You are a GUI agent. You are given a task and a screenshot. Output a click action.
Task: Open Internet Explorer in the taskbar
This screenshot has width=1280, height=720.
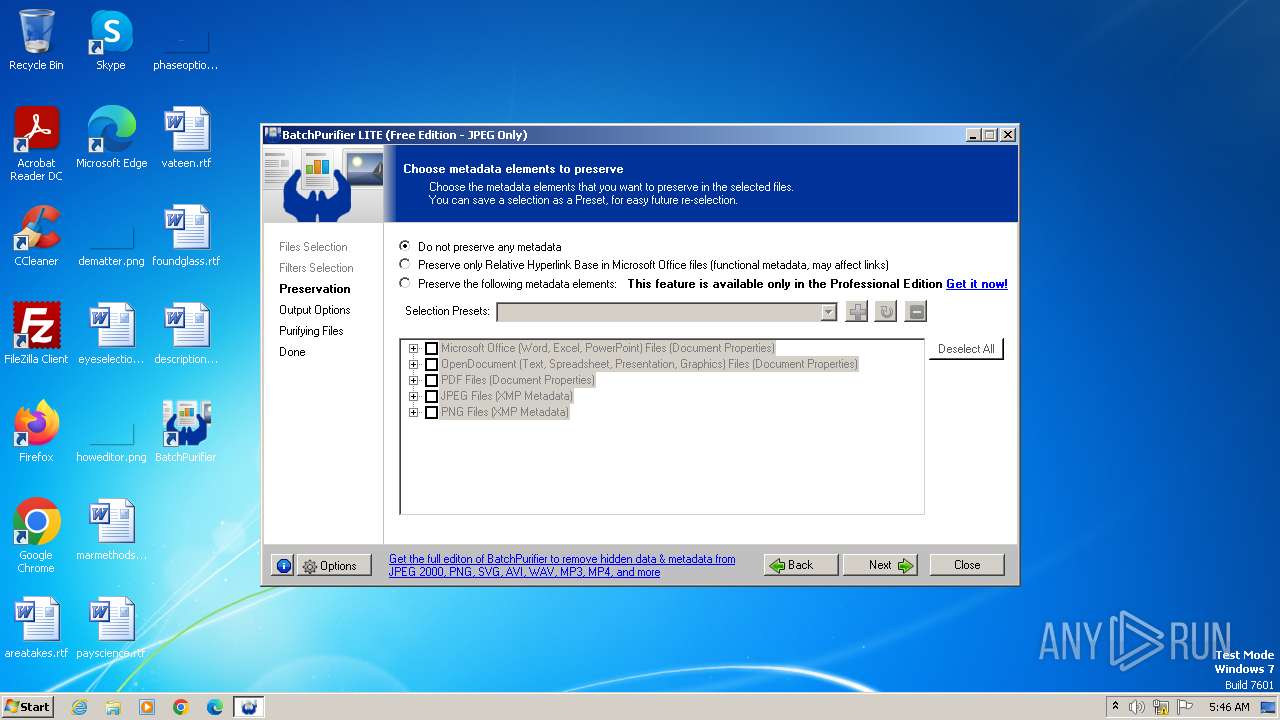point(79,707)
